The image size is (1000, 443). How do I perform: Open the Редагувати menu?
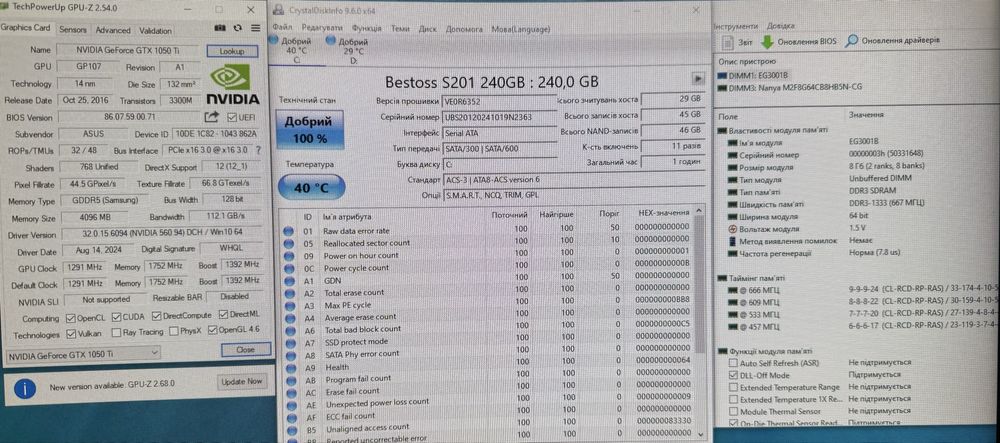pos(322,29)
